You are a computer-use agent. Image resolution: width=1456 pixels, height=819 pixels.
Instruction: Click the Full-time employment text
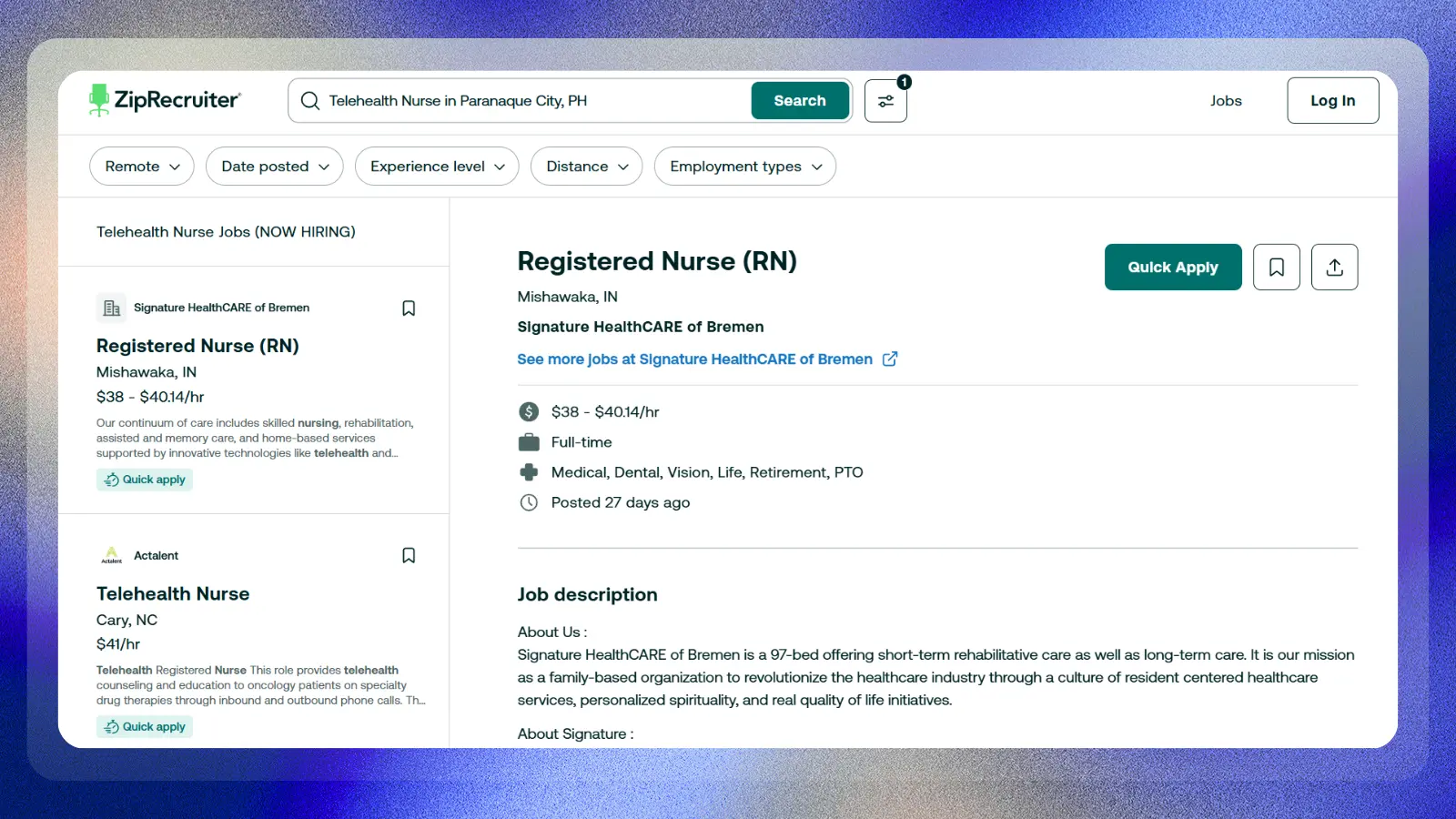pyautogui.click(x=581, y=442)
